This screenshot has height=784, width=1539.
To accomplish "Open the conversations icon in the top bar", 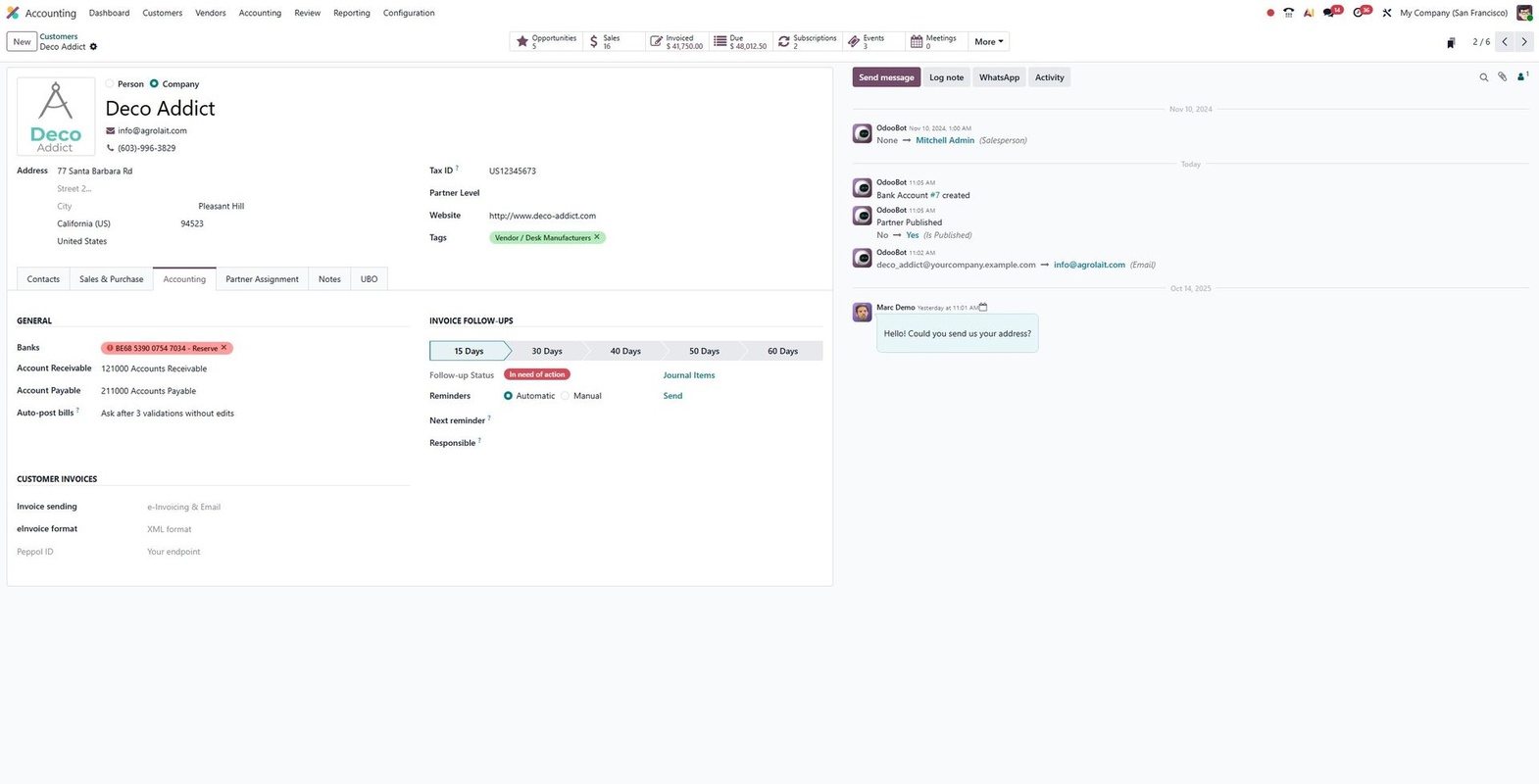I will pos(1330,13).
